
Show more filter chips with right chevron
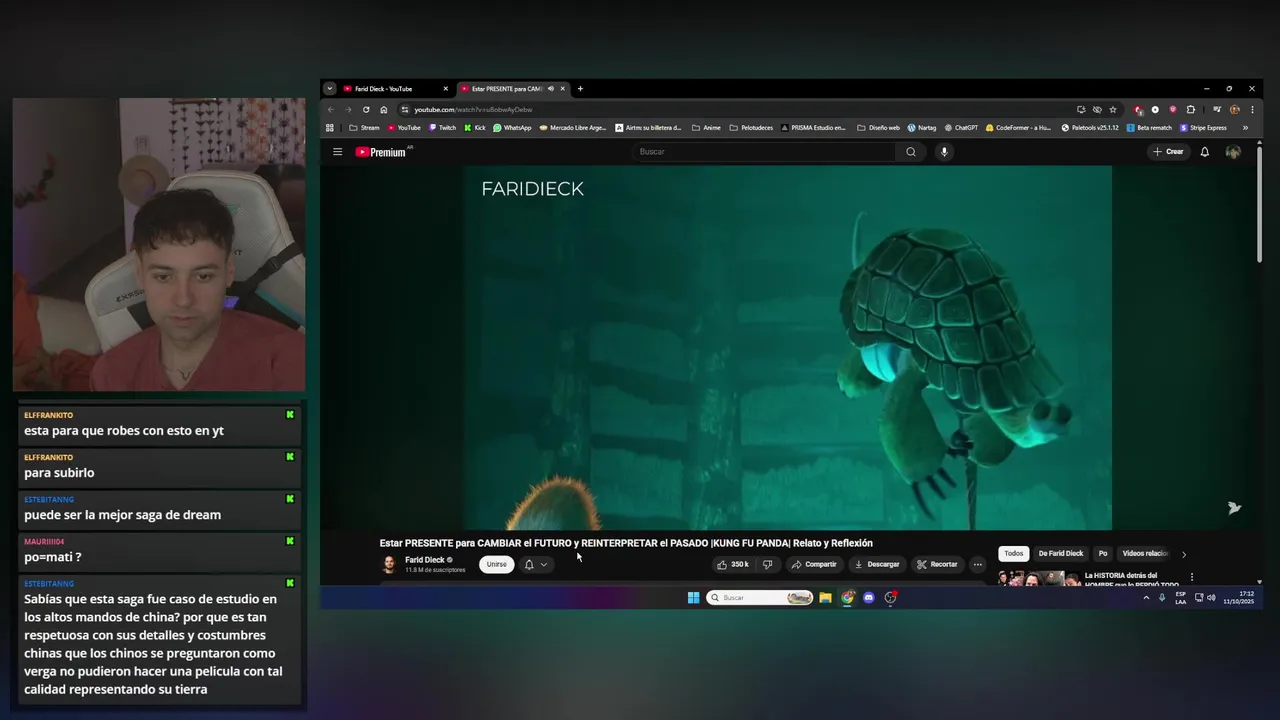point(1184,554)
